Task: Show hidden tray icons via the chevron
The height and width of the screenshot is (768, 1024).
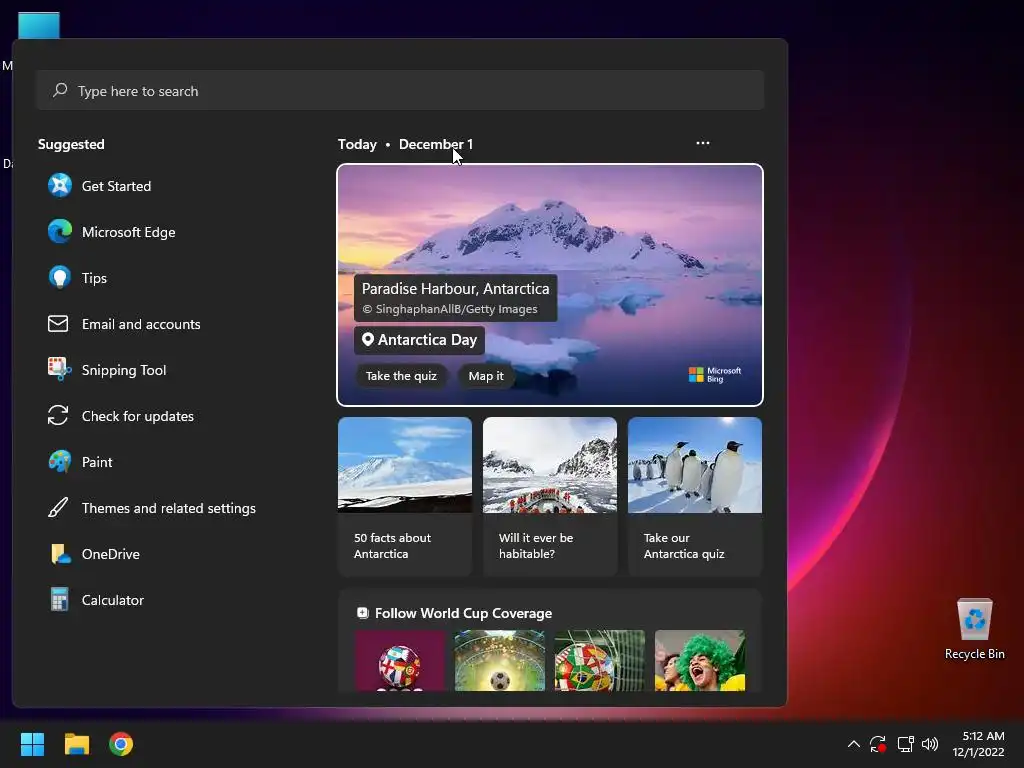Action: coord(854,744)
